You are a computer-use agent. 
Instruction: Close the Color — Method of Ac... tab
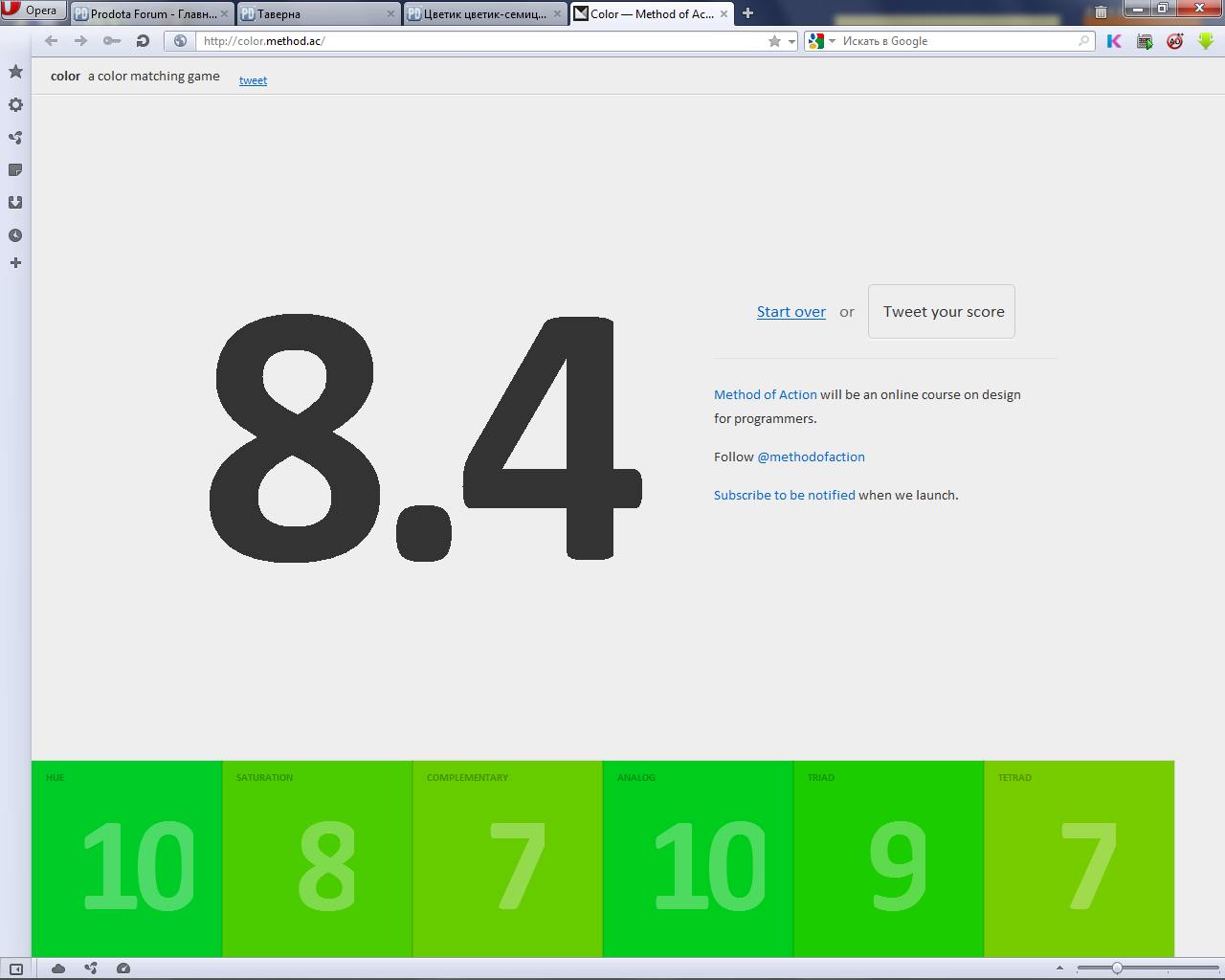[724, 14]
